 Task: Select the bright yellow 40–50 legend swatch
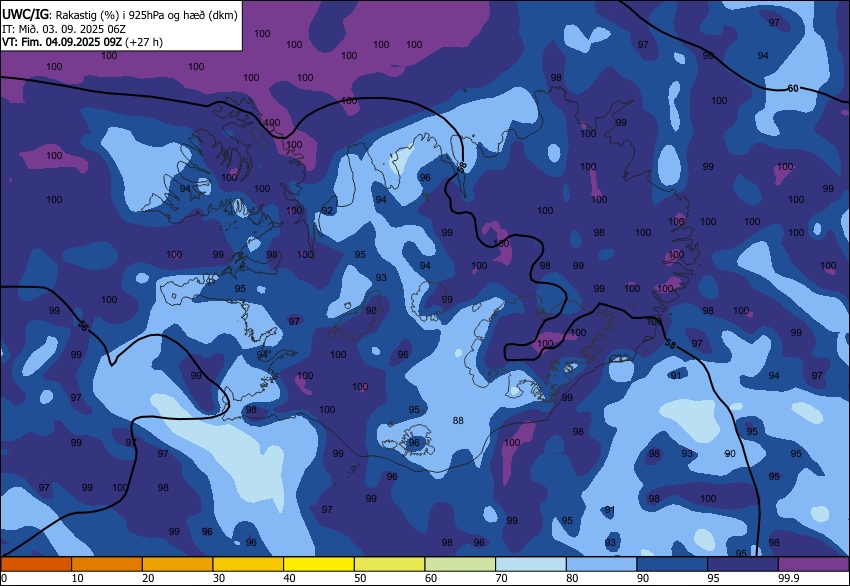coord(319,564)
